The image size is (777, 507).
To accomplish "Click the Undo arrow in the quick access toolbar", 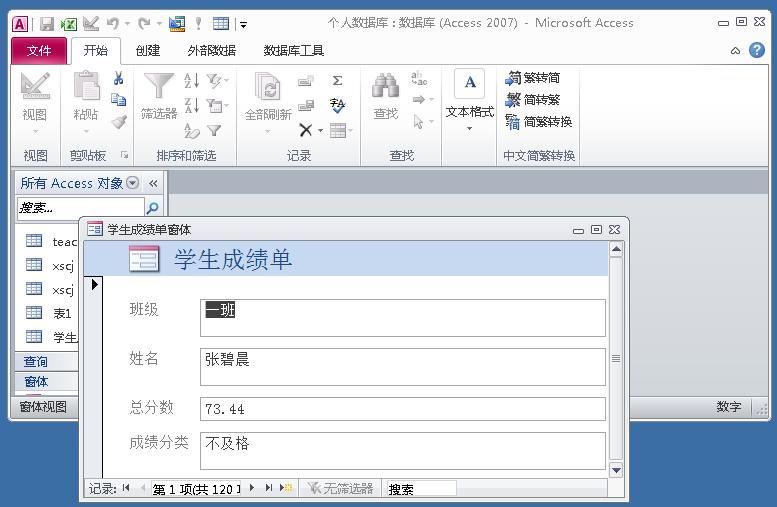I will pos(113,23).
